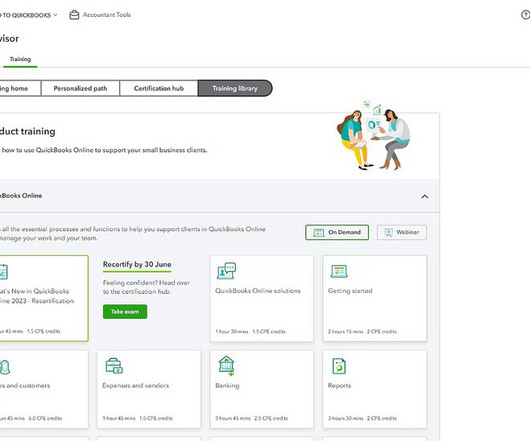
Task: Click '1 hour 30 mins' on Solutions card
Action: pos(232,332)
